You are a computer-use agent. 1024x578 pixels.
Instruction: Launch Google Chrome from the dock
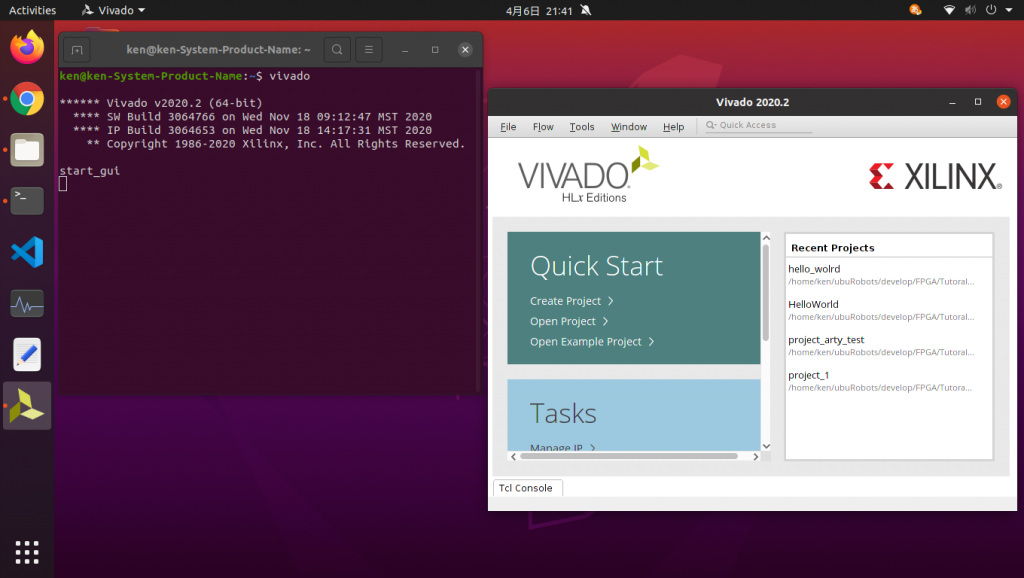click(27, 99)
